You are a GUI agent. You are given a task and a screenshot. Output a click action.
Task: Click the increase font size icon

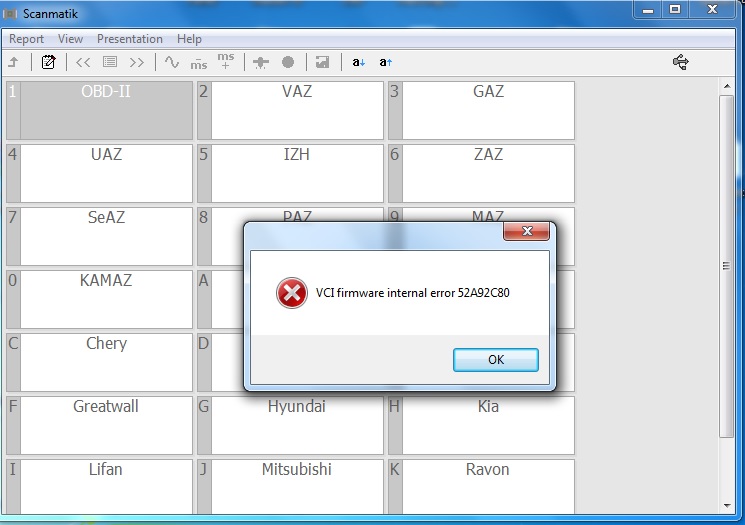pos(385,62)
